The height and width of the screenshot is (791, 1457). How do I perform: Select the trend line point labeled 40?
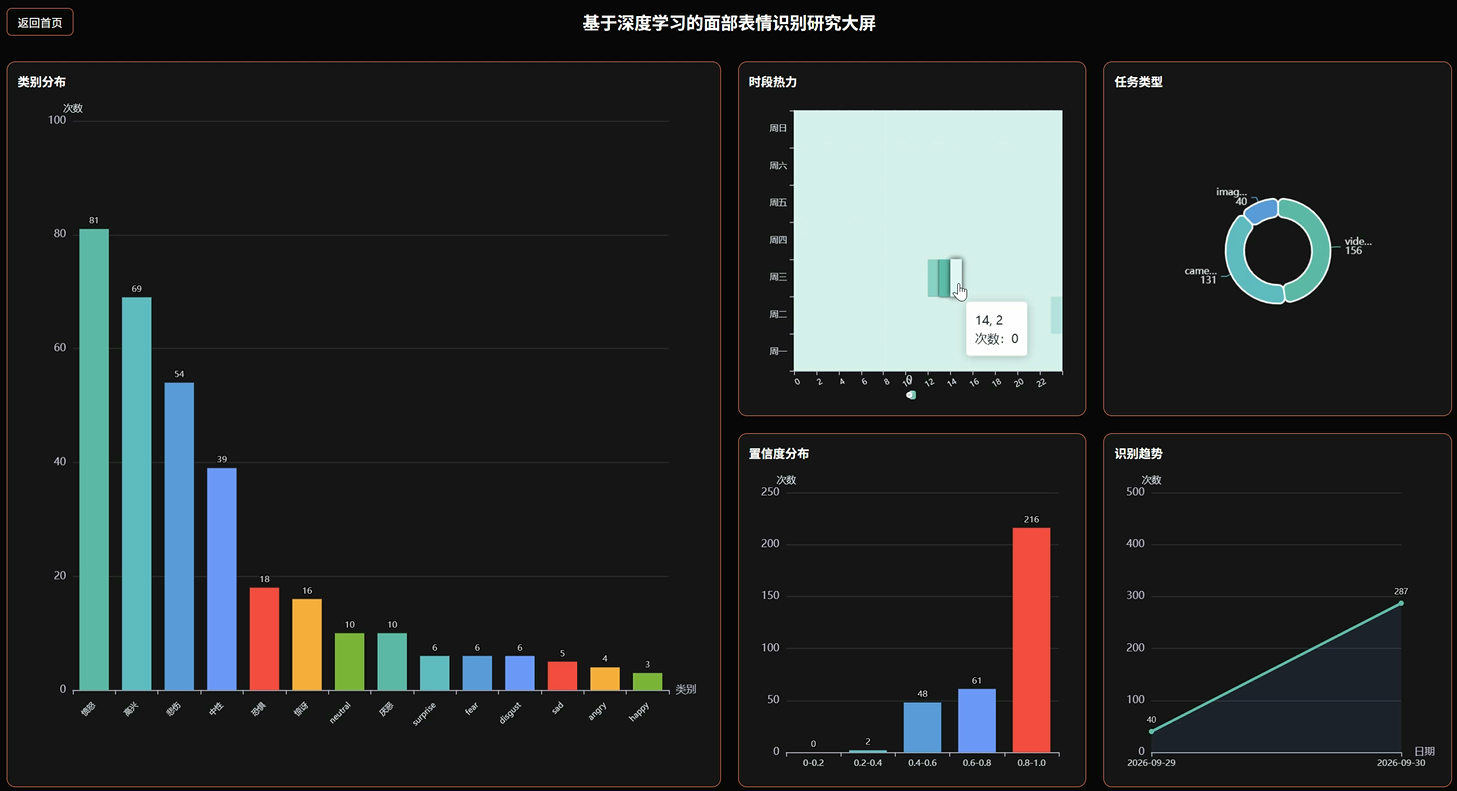click(1151, 731)
